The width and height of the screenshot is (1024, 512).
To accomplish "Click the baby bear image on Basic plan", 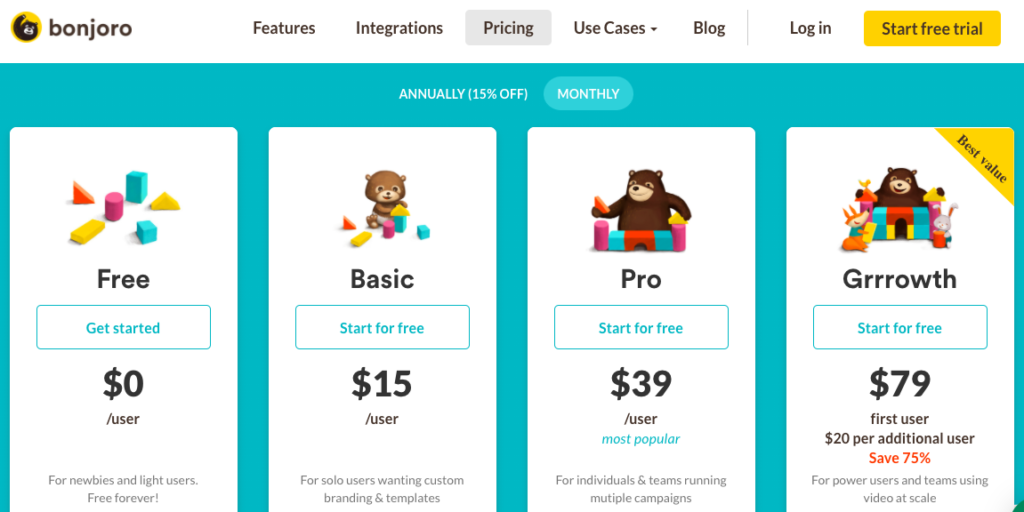I will (x=386, y=209).
